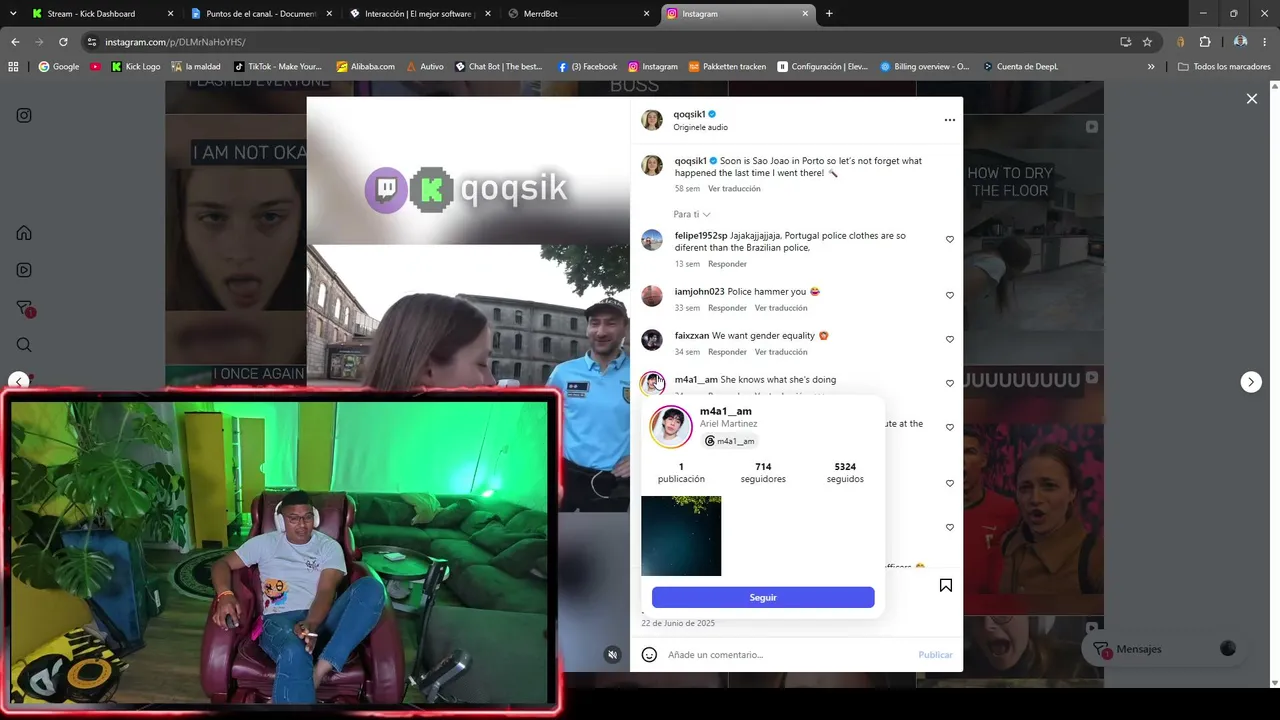This screenshot has width=1280, height=720.
Task: Open the Google bookmark
Action: (59, 67)
